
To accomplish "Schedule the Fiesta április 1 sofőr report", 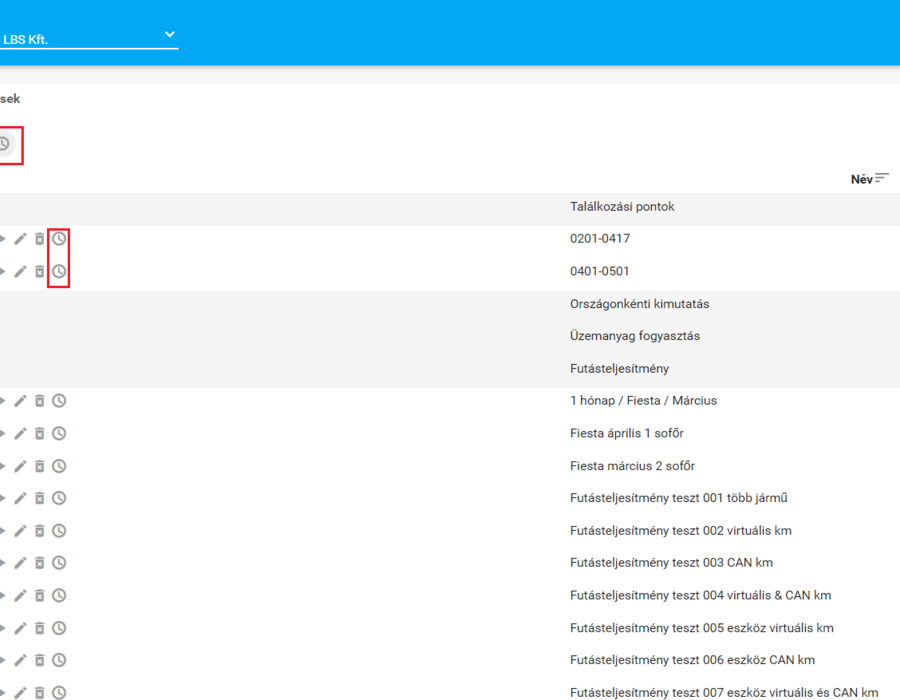I will [x=59, y=433].
